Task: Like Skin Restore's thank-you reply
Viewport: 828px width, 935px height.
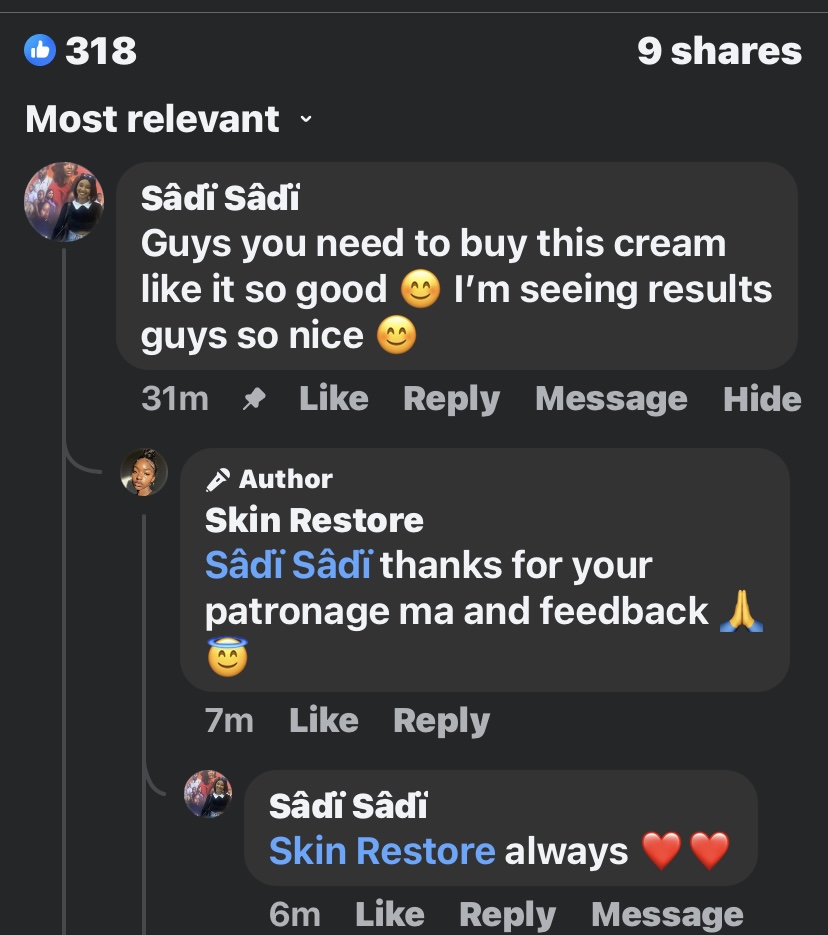Action: click(x=323, y=720)
